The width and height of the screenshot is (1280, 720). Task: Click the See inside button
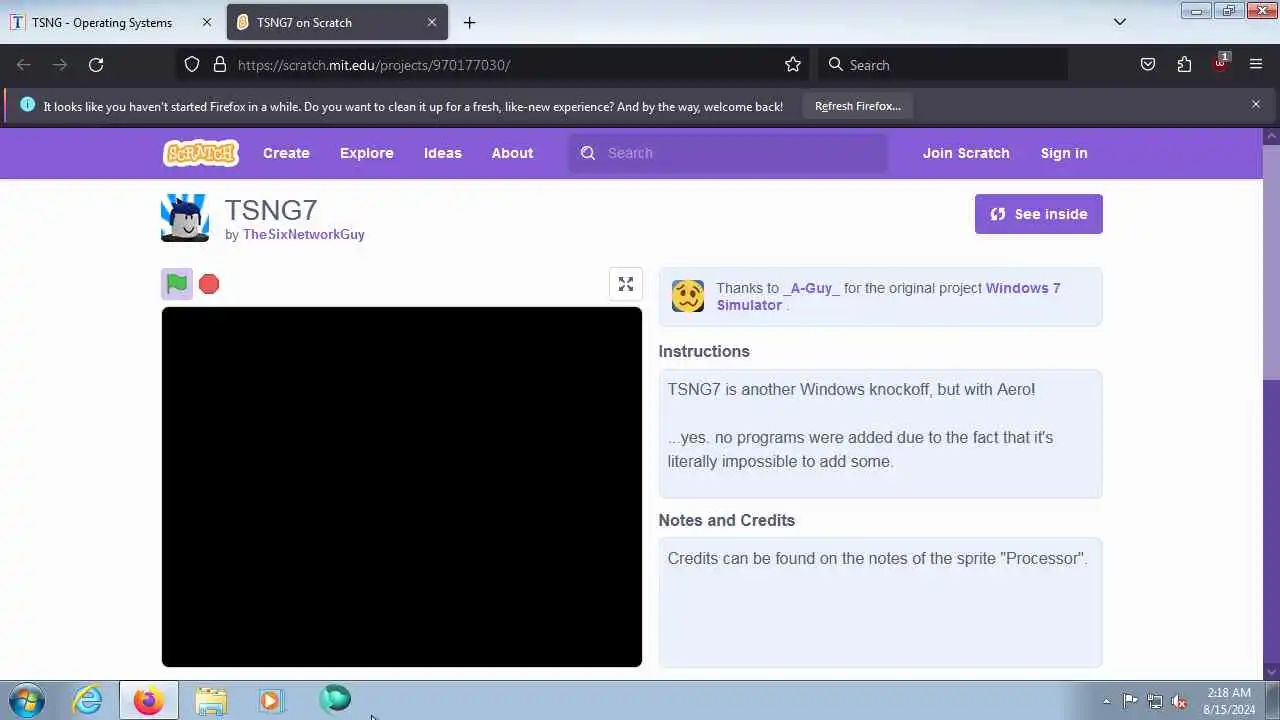(x=1038, y=214)
